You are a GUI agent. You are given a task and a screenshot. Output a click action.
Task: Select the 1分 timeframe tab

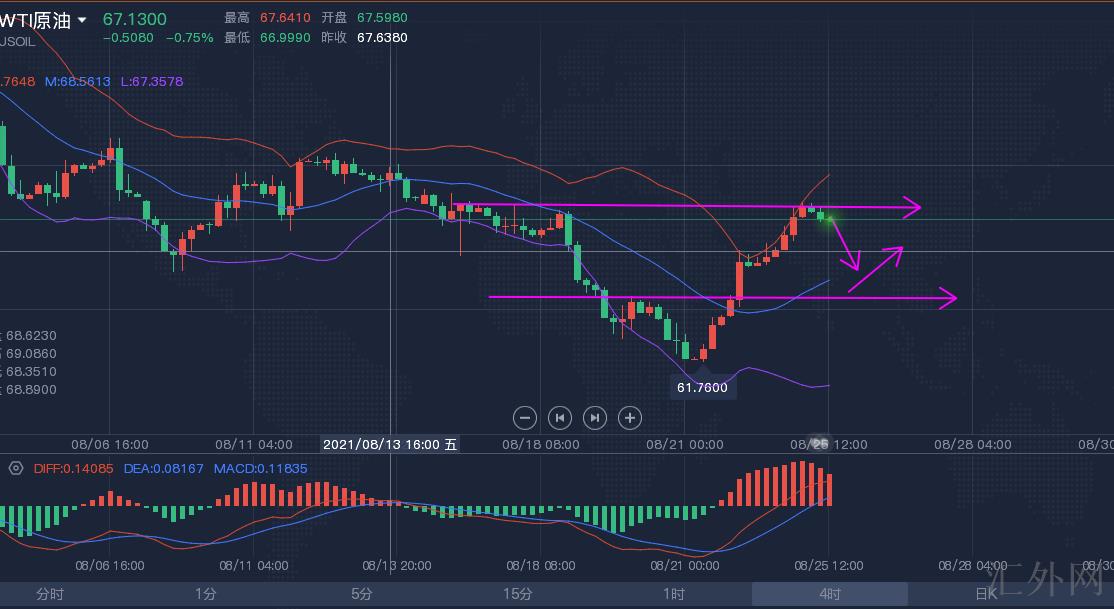[206, 593]
